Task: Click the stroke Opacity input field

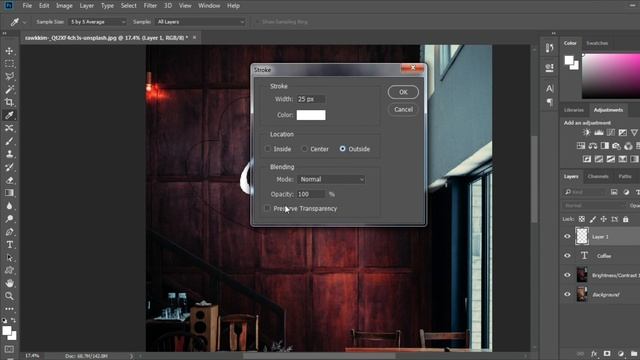Action: point(311,194)
